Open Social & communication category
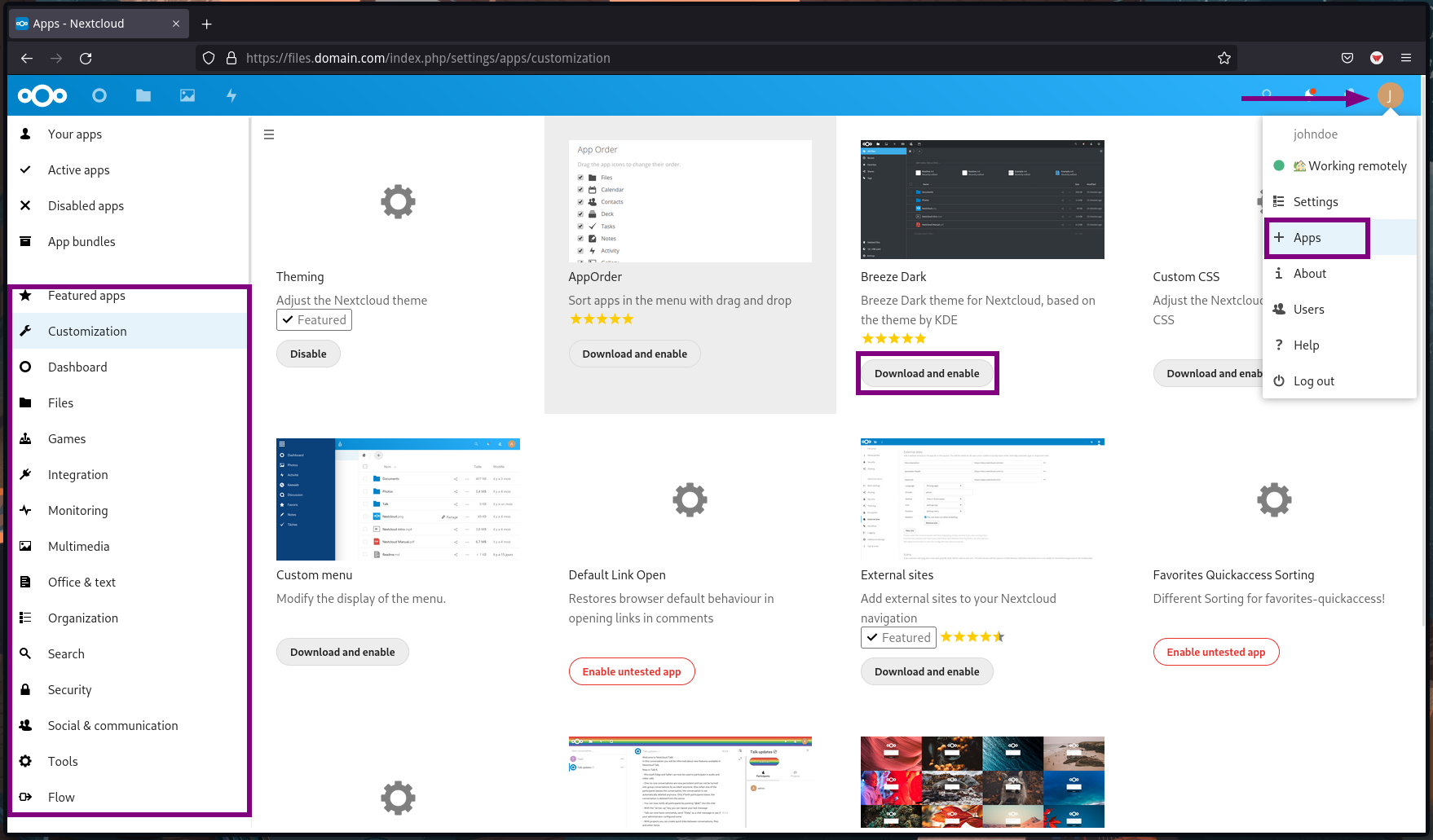The width and height of the screenshot is (1433, 840). point(129,726)
